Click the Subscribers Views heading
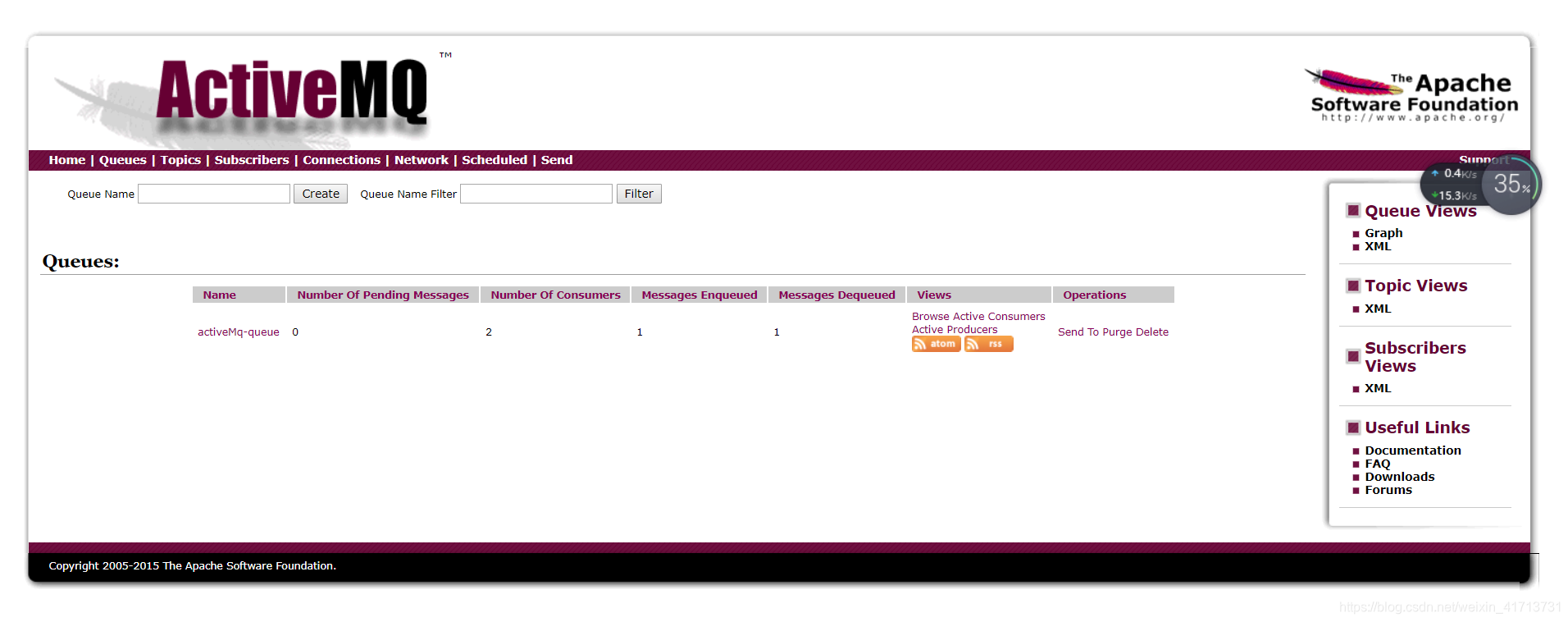This screenshot has height=622, width=1568. (x=1415, y=357)
